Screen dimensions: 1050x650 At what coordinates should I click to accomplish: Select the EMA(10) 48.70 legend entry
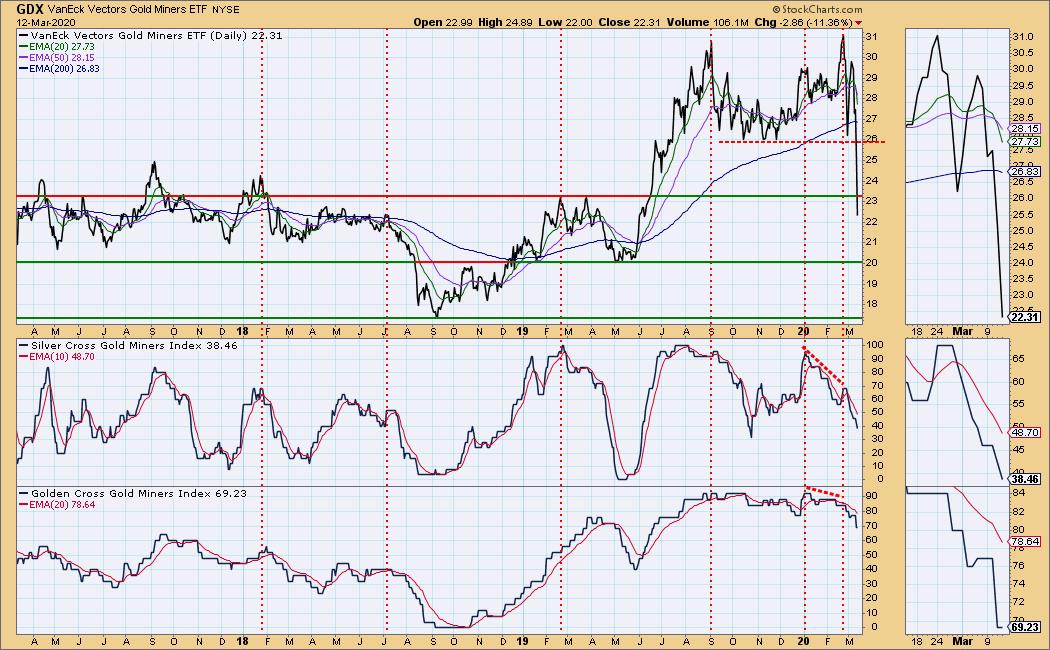coord(62,357)
